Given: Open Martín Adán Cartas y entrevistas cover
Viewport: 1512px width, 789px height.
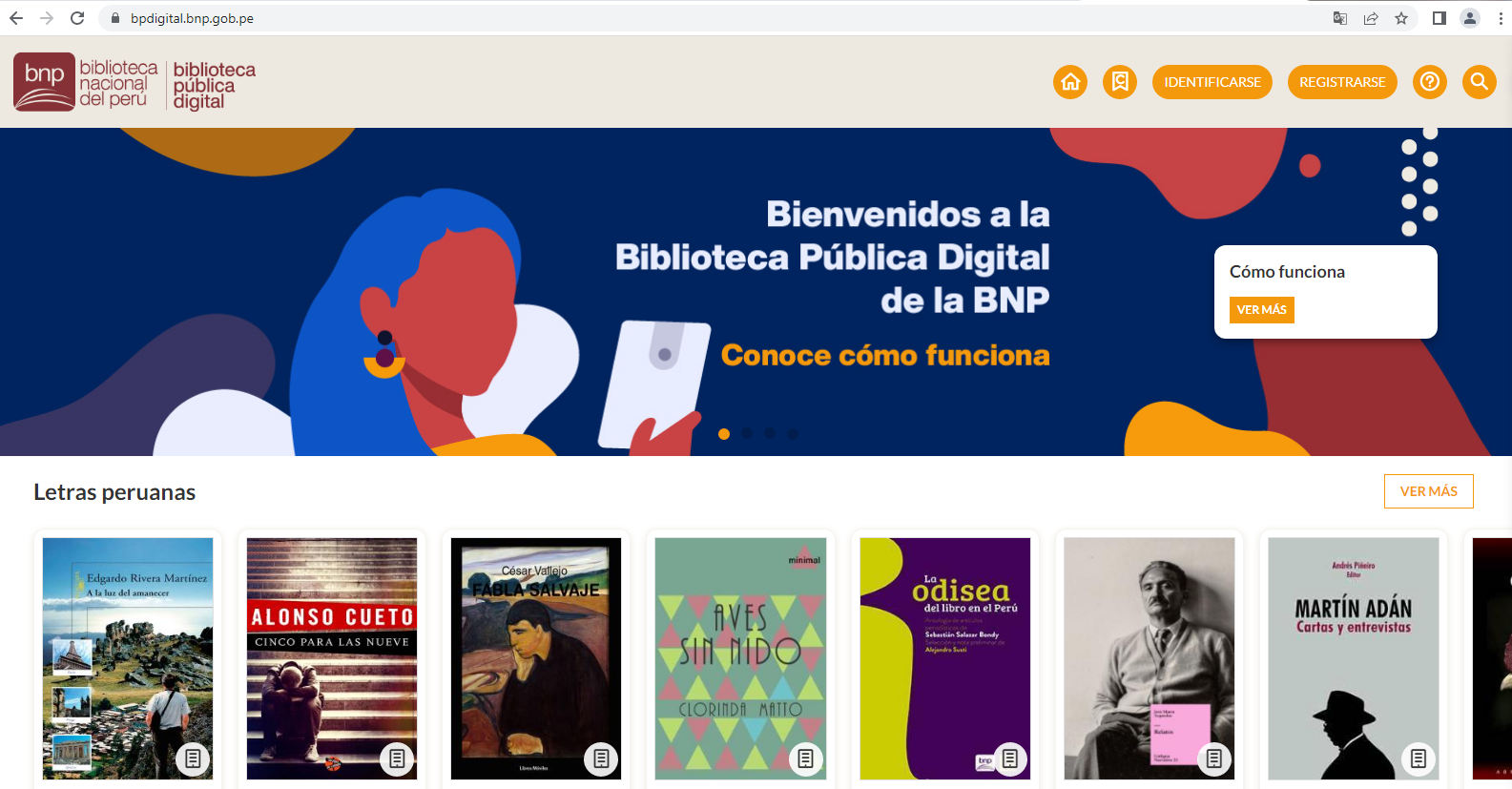Looking at the screenshot, I should 1354,658.
